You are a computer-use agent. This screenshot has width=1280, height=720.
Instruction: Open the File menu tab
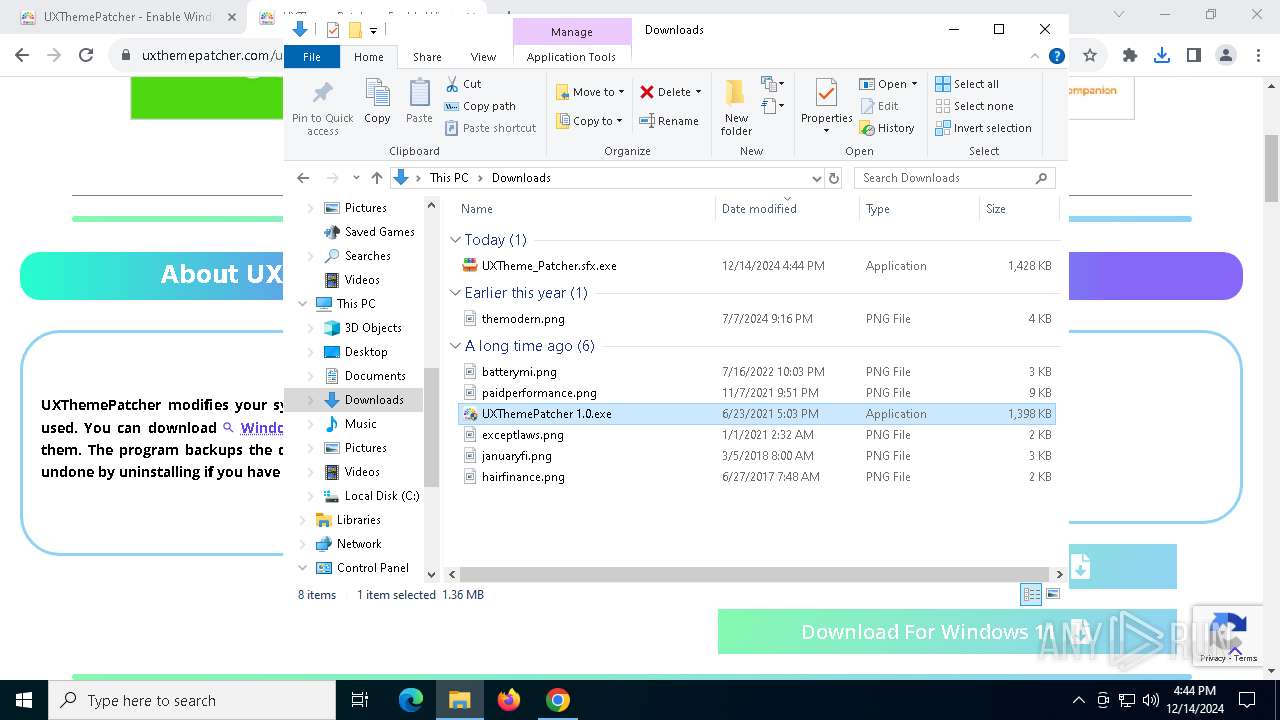pos(312,57)
